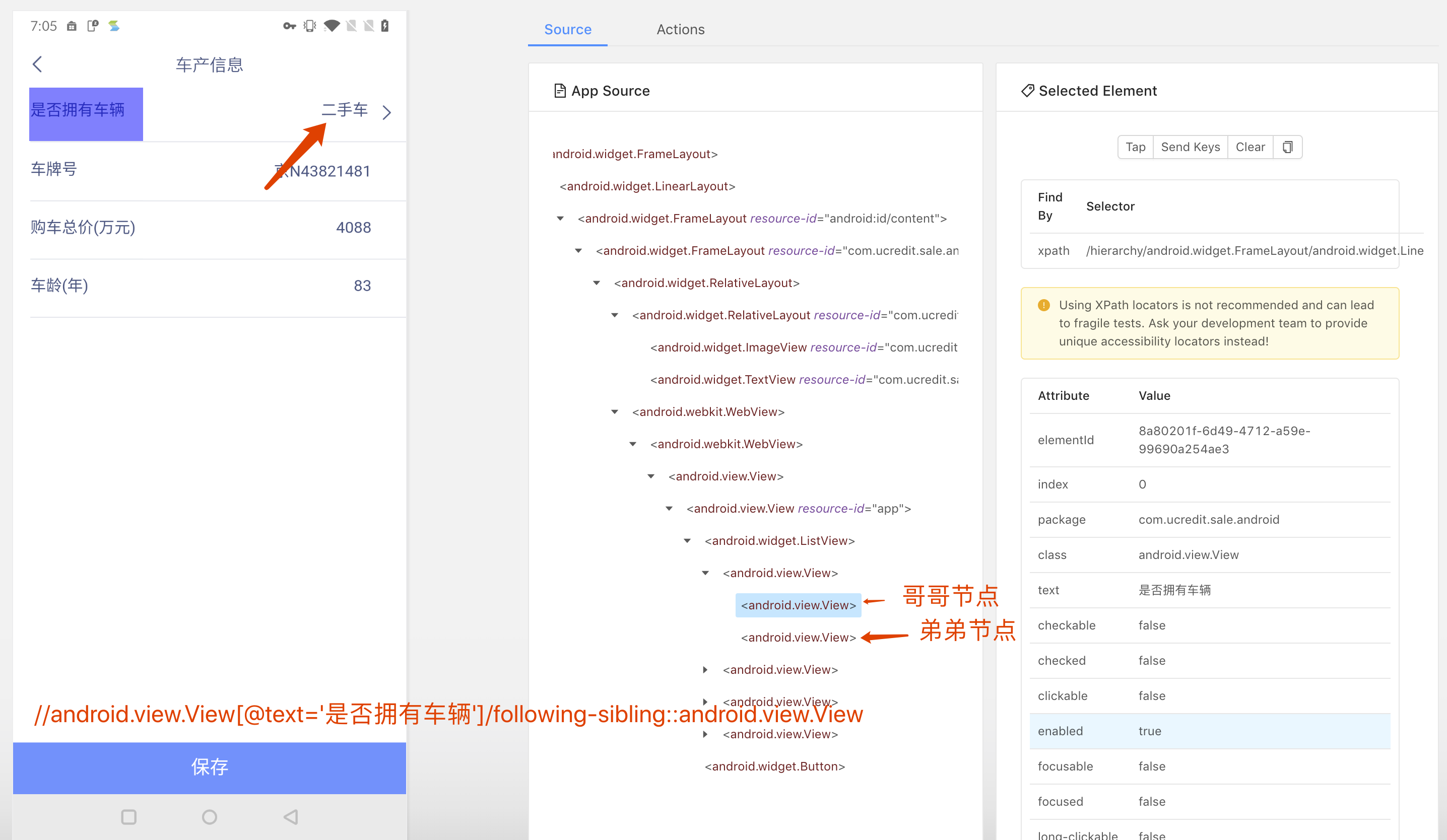
Task: Collapse the resource-id="app" View node
Action: pyautogui.click(x=669, y=508)
